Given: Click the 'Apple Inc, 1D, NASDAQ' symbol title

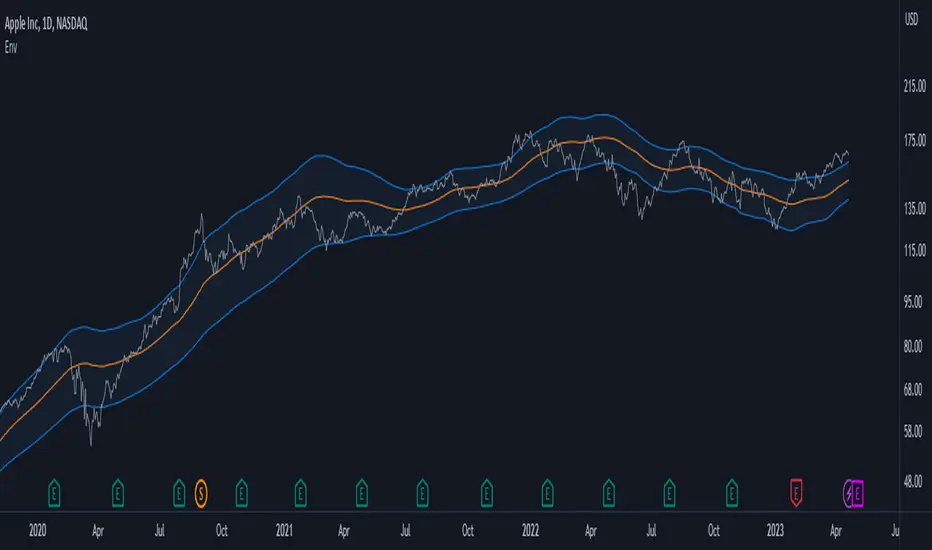Looking at the screenshot, I should pos(46,24).
